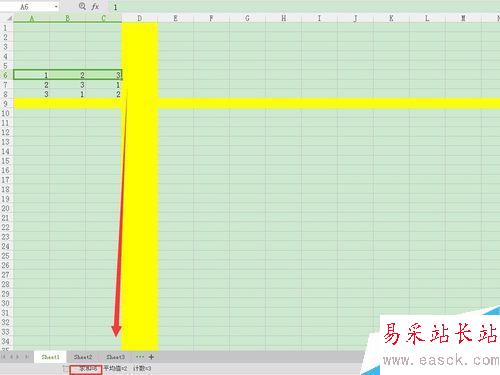Screen dimensions: 500x375
Task: Jump to first sheet navigation arrow
Action: coord(4,357)
